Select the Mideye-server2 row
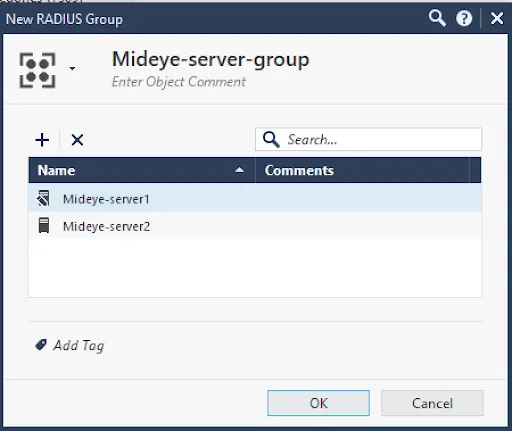 coord(255,226)
